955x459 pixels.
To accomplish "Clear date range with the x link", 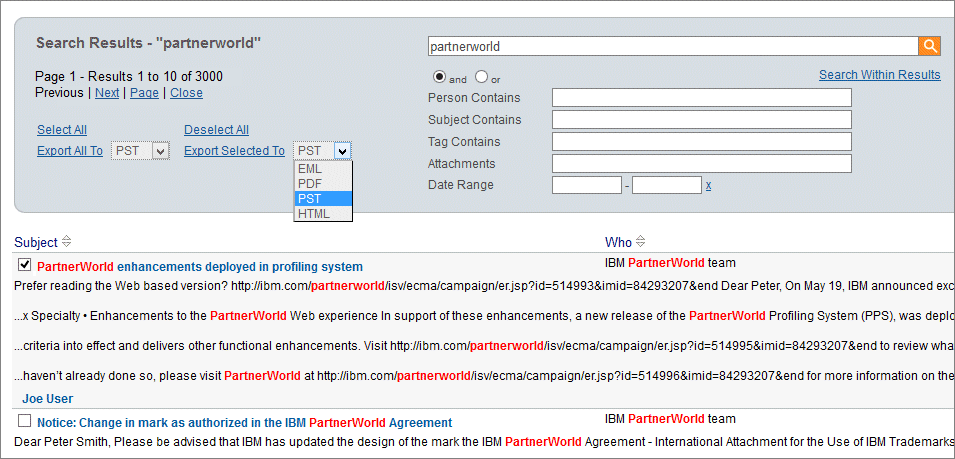I will point(708,185).
